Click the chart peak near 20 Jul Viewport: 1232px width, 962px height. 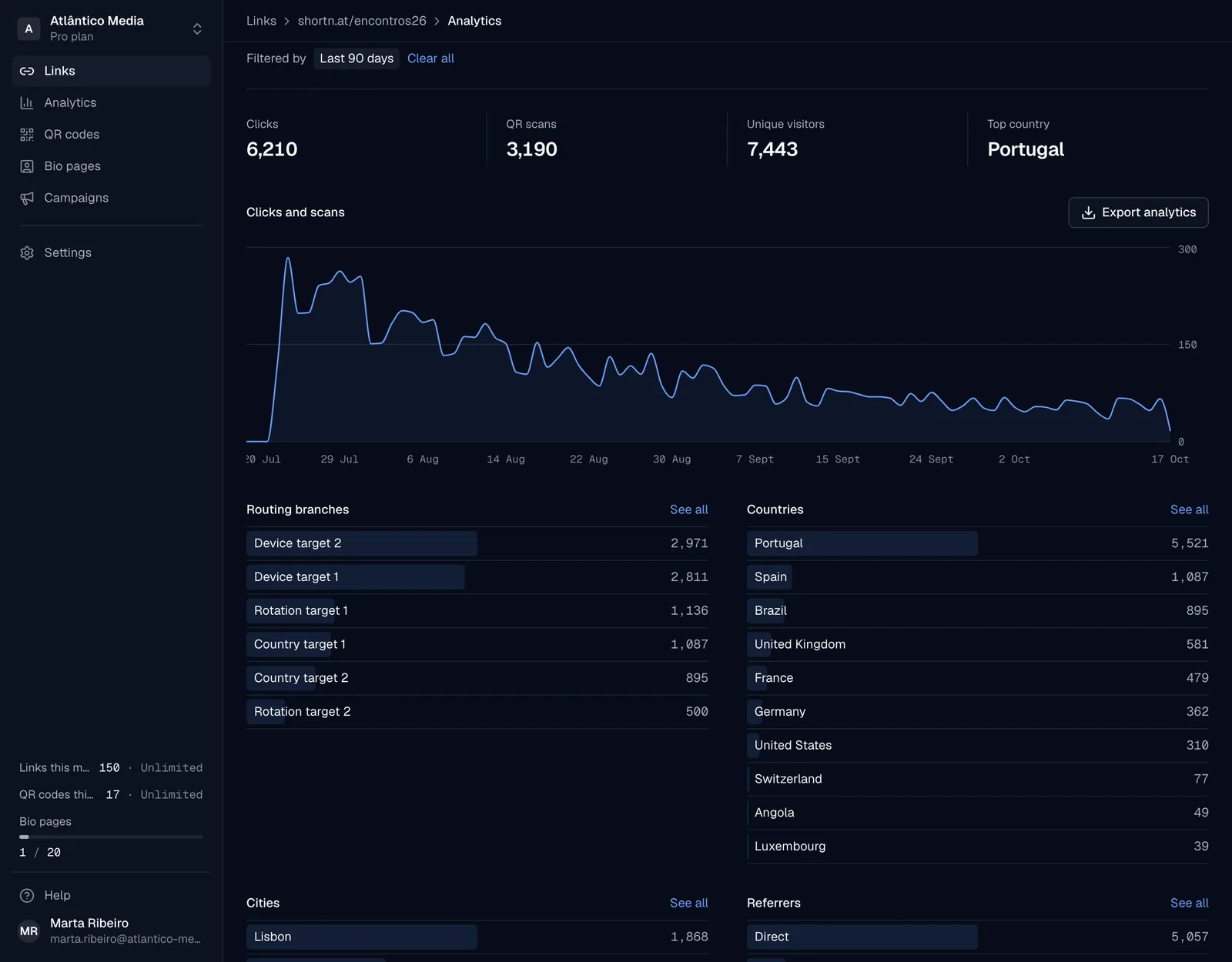point(288,259)
